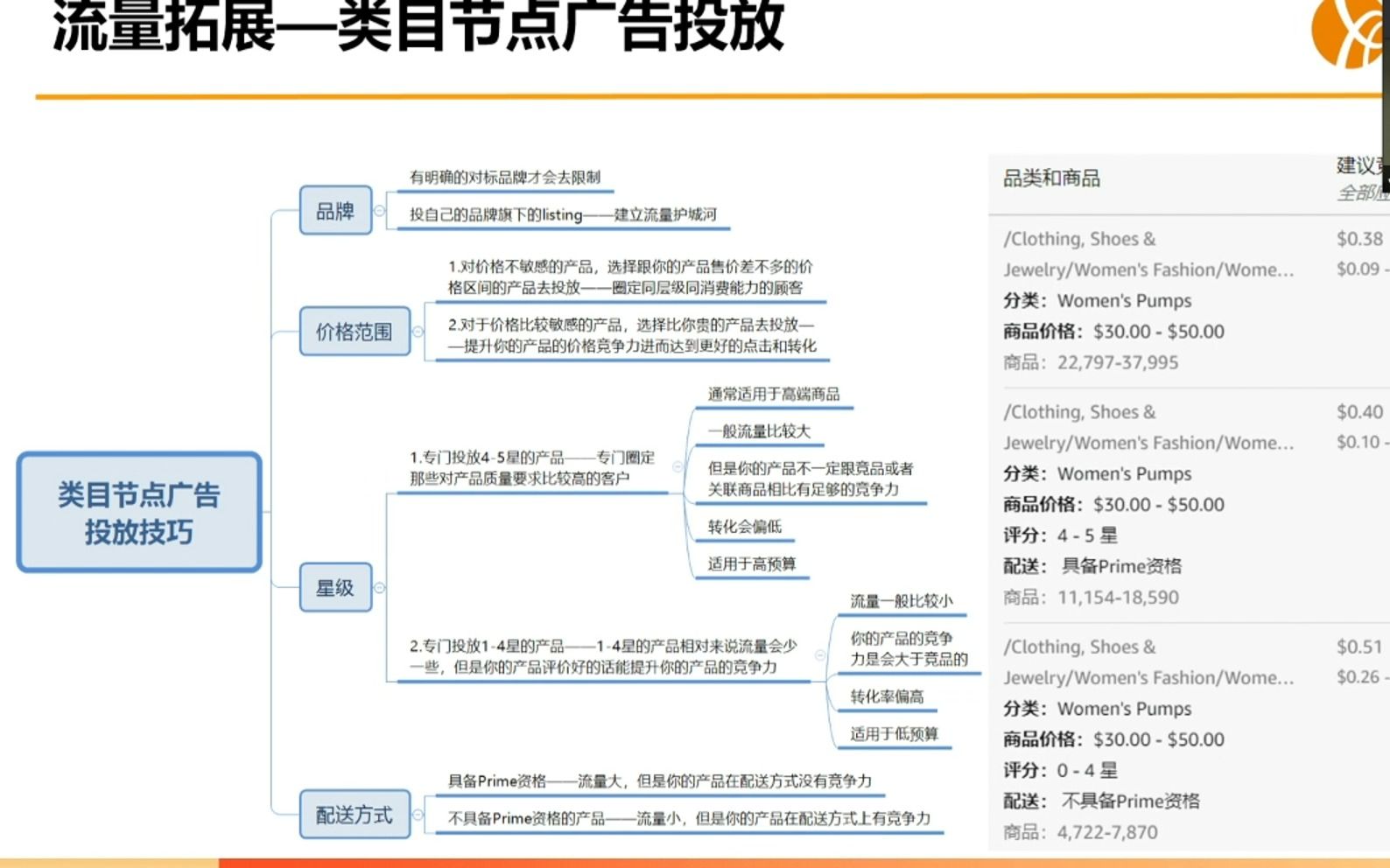Click the leaf 适用于高预算
Viewport: 1390px width, 868px height.
tap(752, 564)
